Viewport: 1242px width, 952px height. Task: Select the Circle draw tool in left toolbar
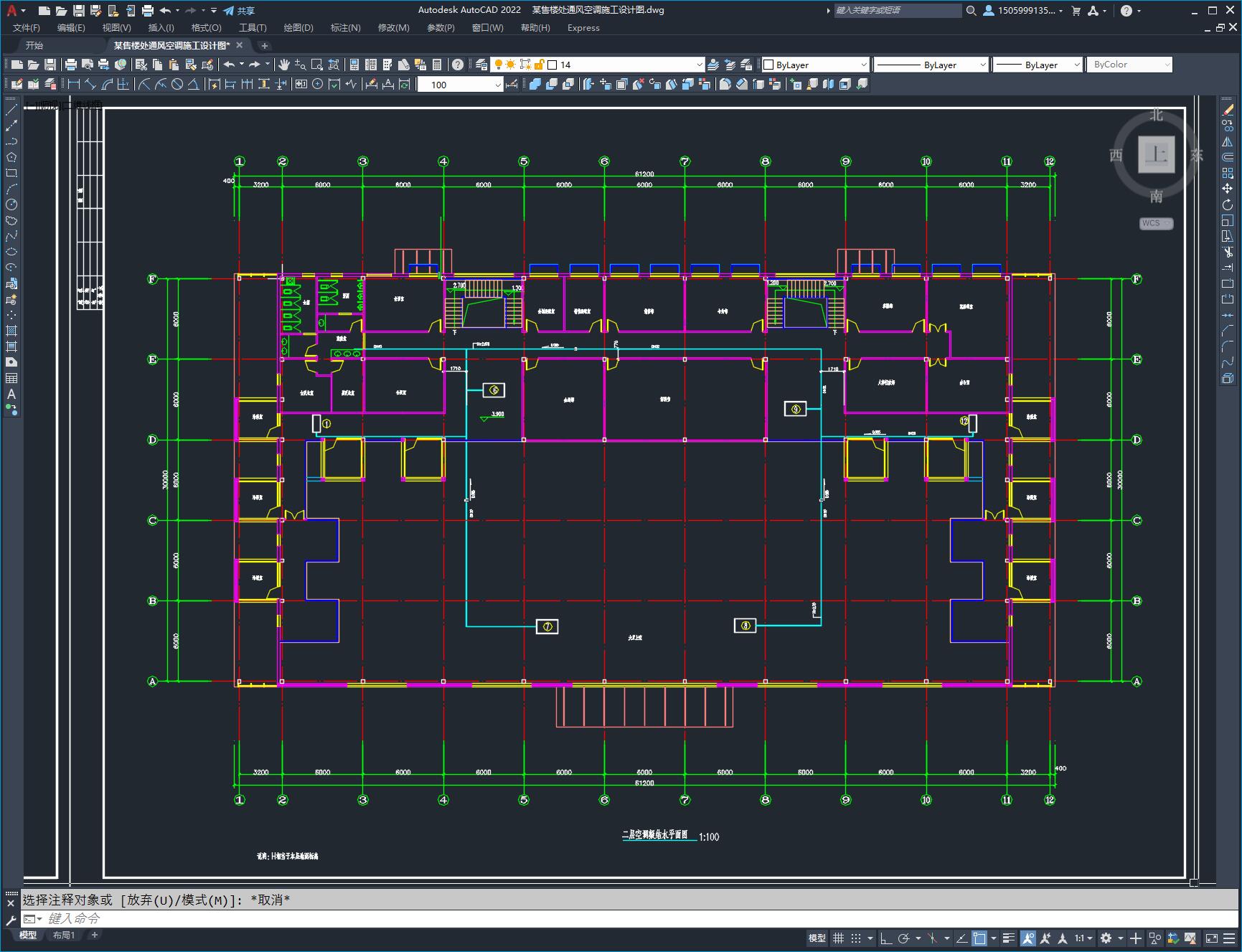(x=11, y=204)
